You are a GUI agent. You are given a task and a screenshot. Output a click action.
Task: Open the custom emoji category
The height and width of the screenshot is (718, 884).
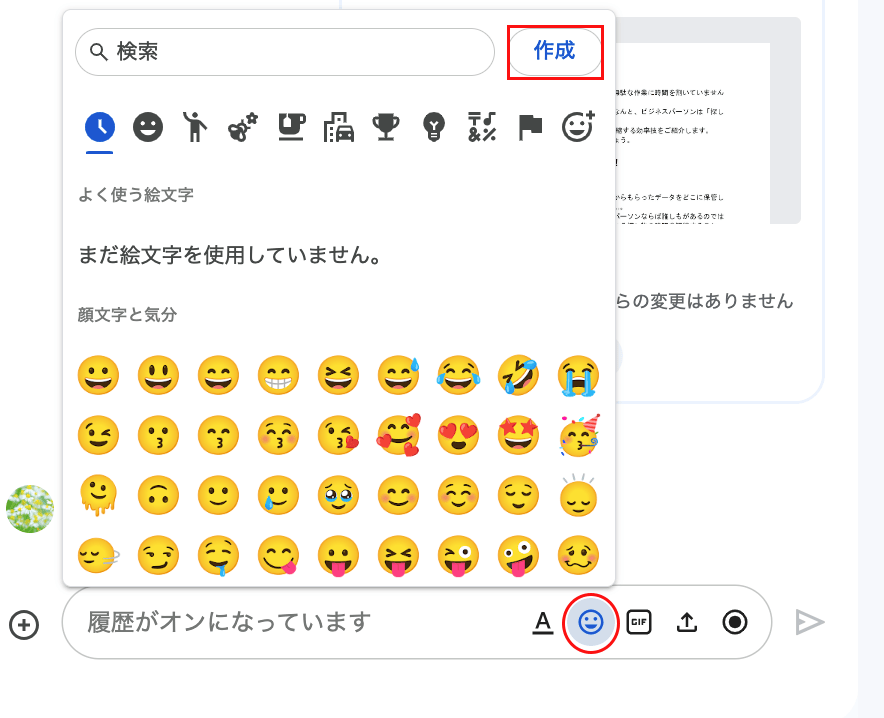578,127
